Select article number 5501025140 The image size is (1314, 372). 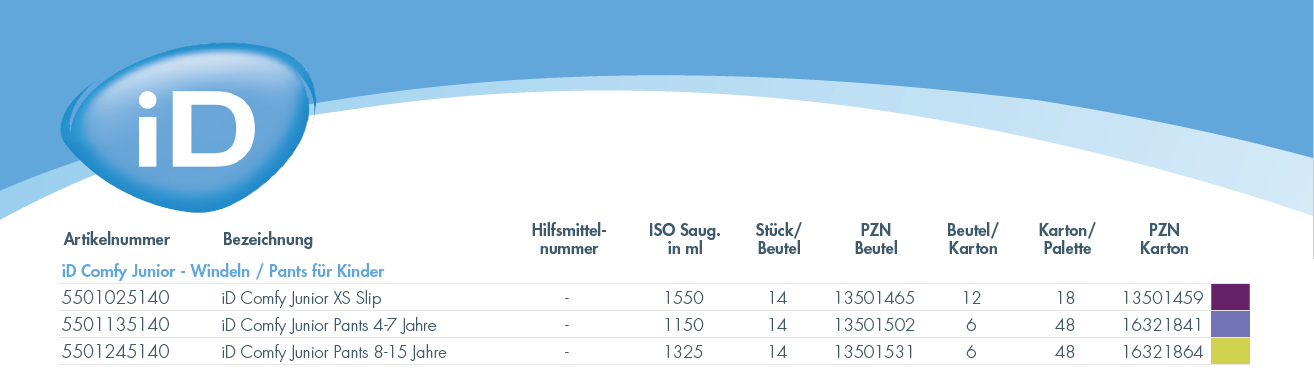[116, 297]
